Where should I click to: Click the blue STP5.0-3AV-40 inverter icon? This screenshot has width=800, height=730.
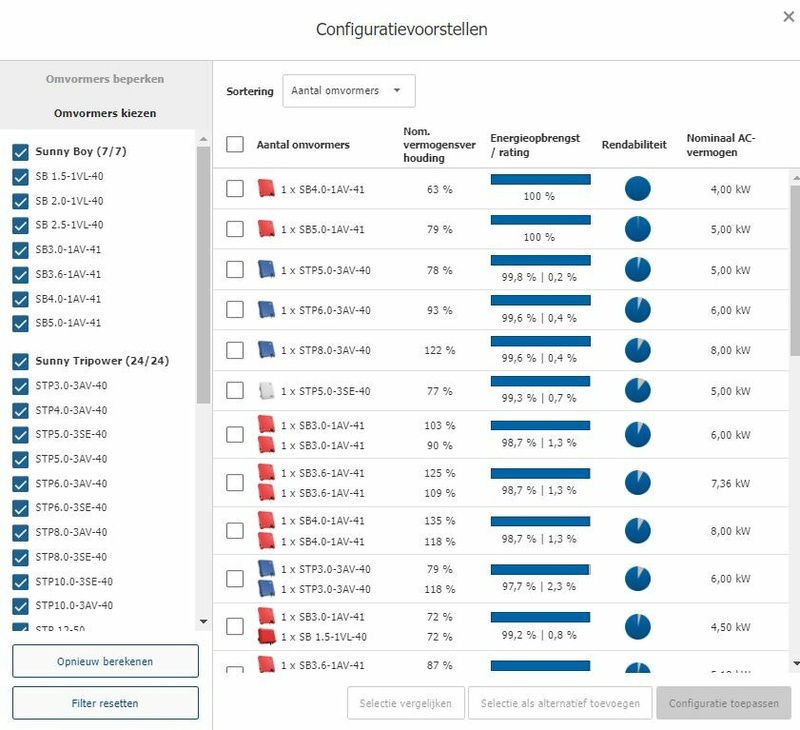pos(266,269)
